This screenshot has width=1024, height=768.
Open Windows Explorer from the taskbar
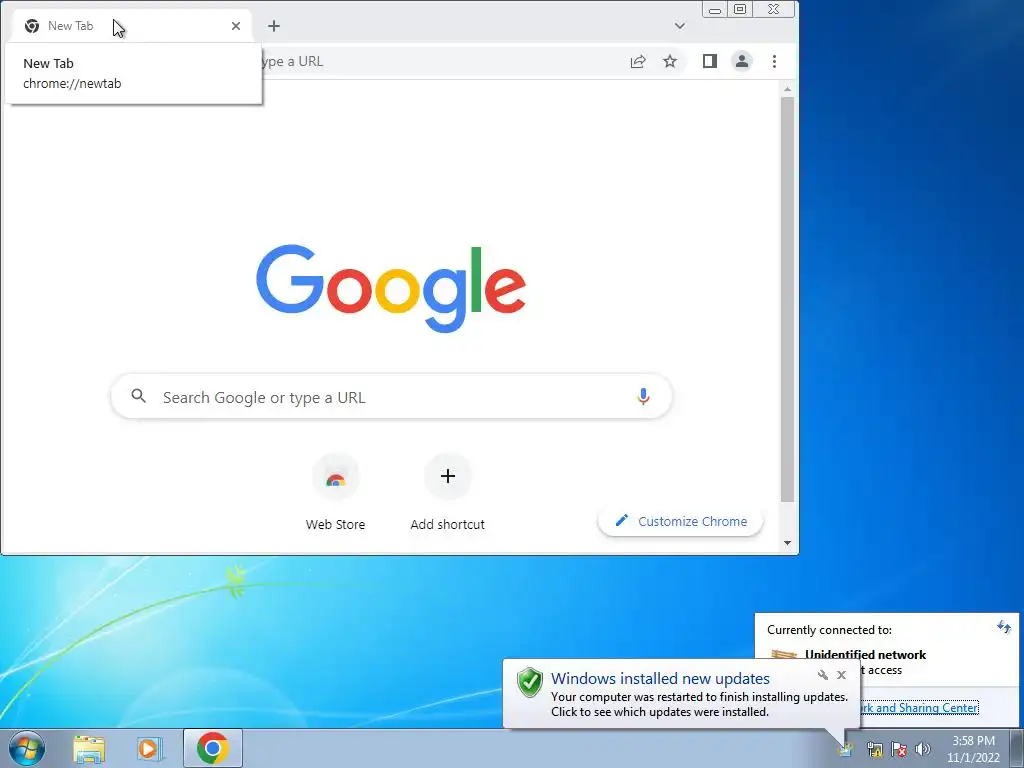[89, 749]
